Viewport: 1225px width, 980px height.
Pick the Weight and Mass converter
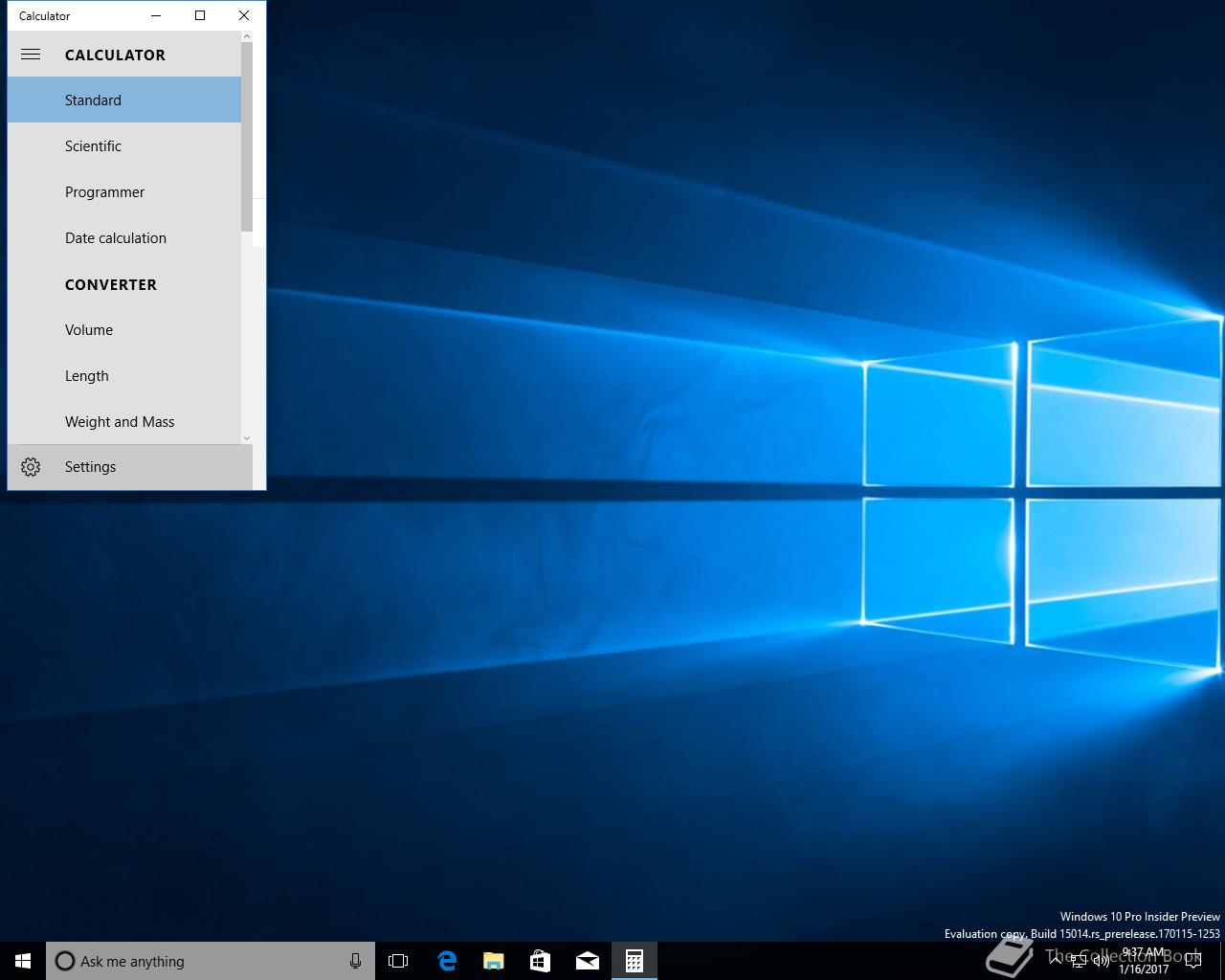[x=119, y=422]
